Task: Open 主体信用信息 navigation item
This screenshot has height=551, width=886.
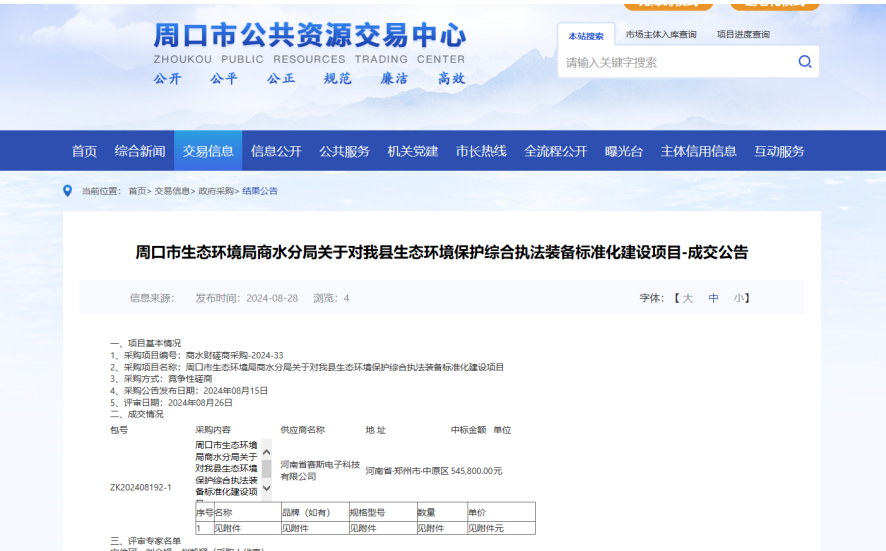Action: coord(698,151)
